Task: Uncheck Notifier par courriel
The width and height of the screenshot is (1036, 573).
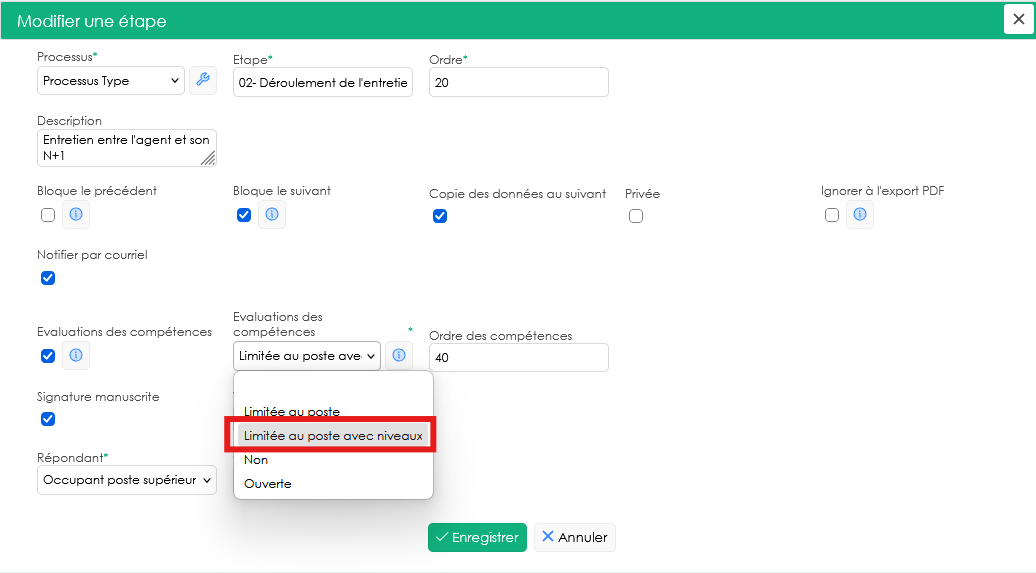Action: click(48, 278)
